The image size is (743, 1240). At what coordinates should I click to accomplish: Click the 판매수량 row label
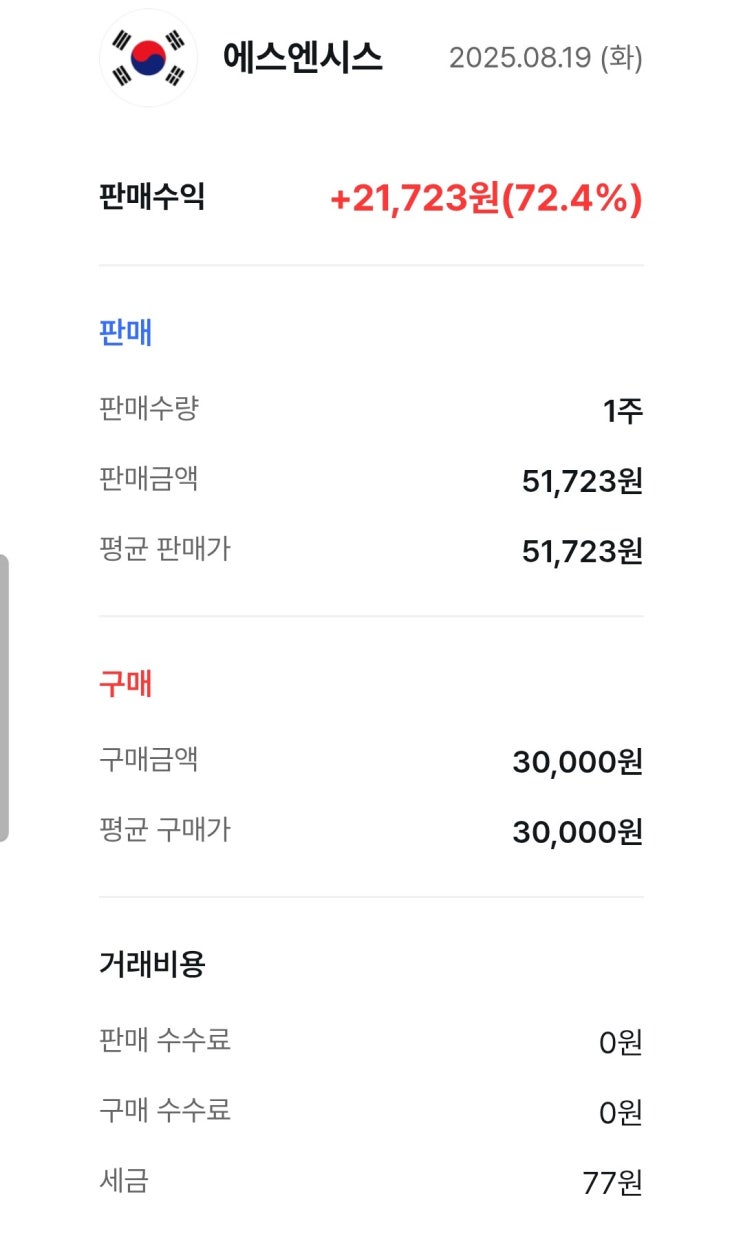click(148, 409)
